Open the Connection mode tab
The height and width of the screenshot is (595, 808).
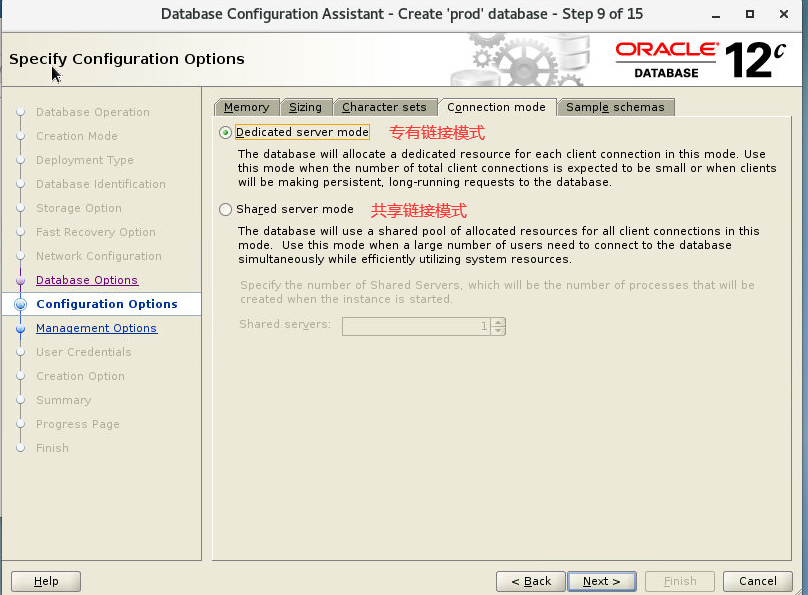(496, 107)
